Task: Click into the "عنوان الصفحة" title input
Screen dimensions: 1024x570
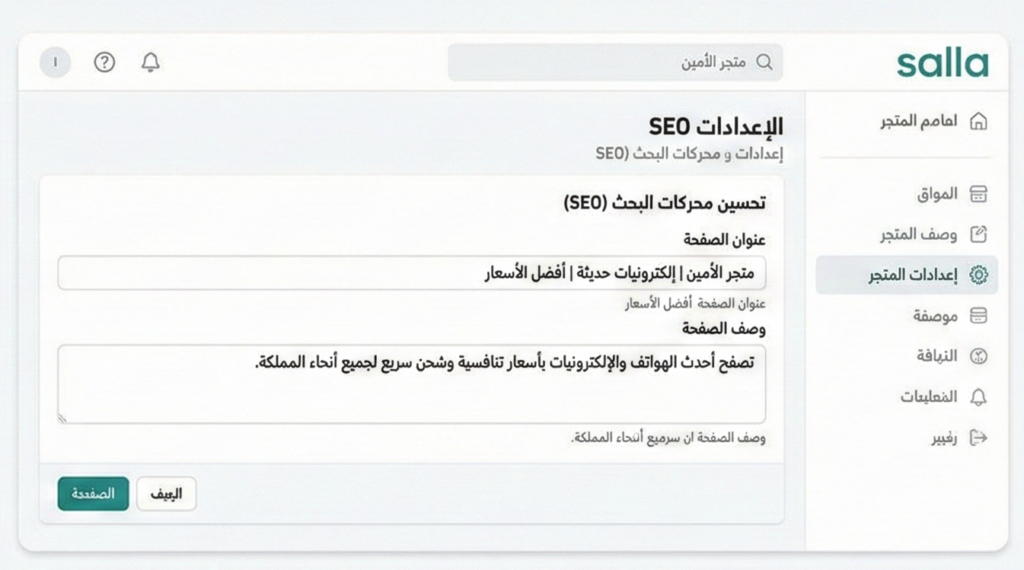Action: pyautogui.click(x=410, y=273)
